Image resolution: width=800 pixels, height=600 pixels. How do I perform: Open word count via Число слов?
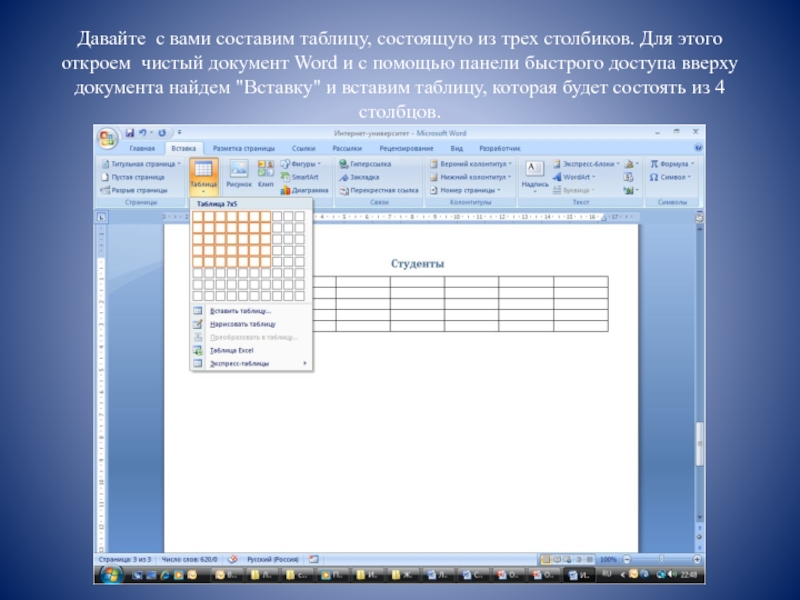coord(189,560)
